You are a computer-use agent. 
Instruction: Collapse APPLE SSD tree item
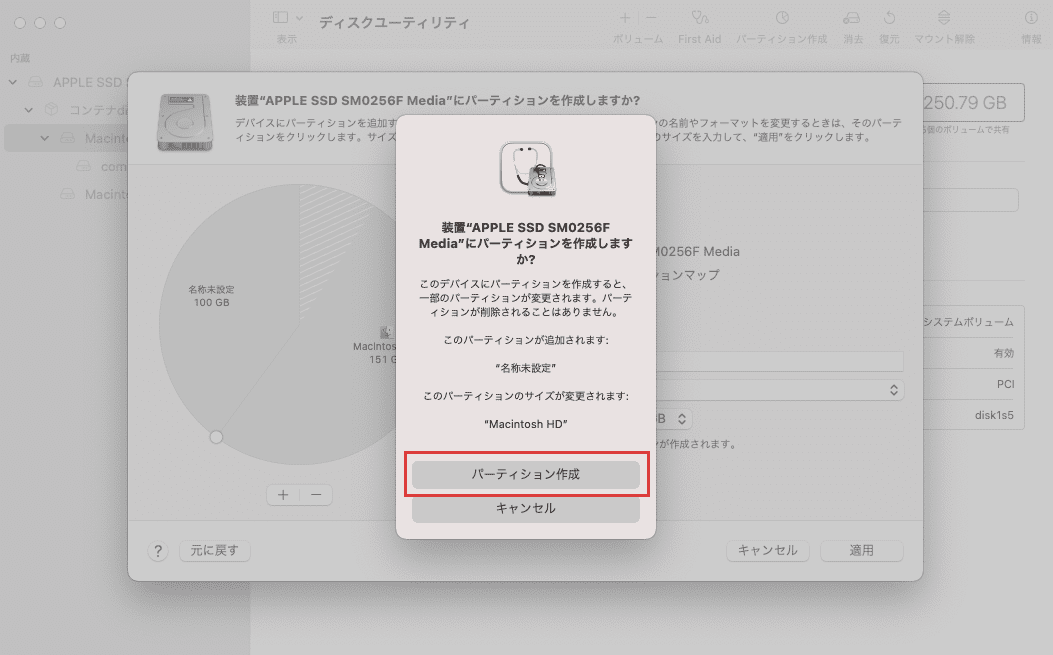(x=13, y=82)
